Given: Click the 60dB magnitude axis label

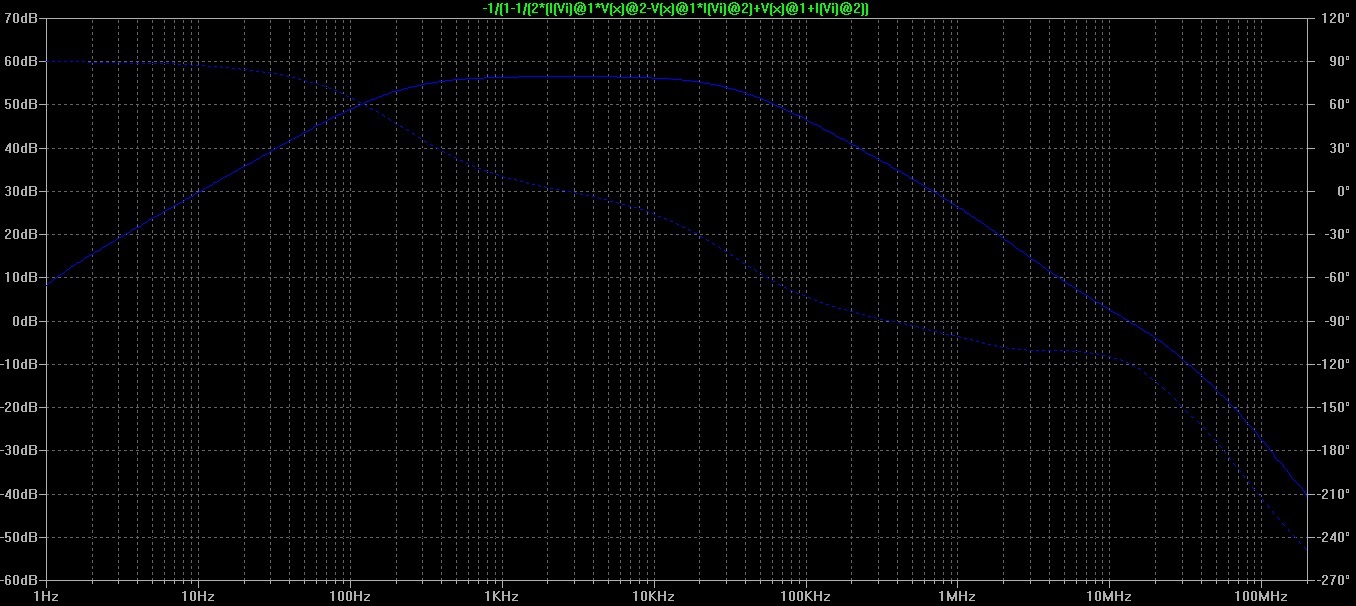Looking at the screenshot, I should click(x=22, y=61).
